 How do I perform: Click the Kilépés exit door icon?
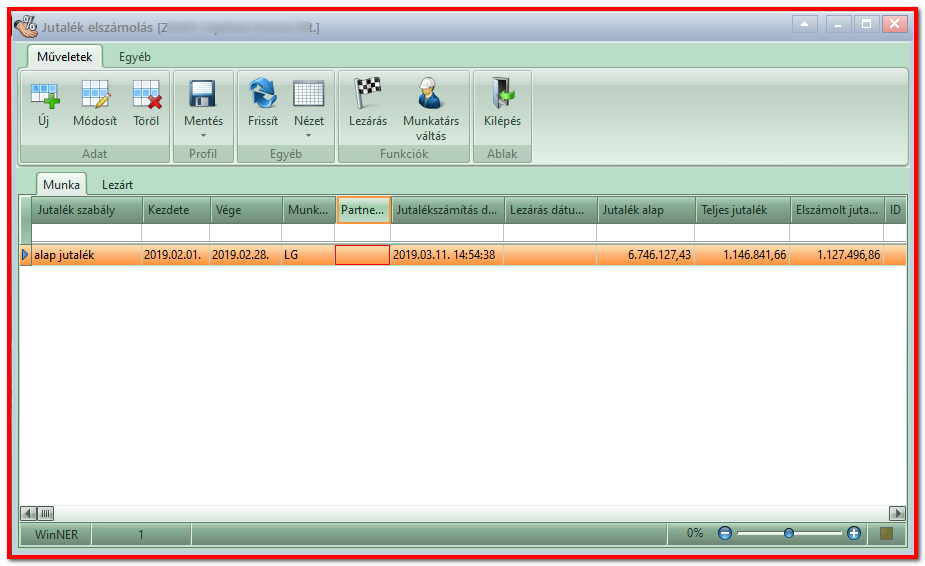coord(503,93)
